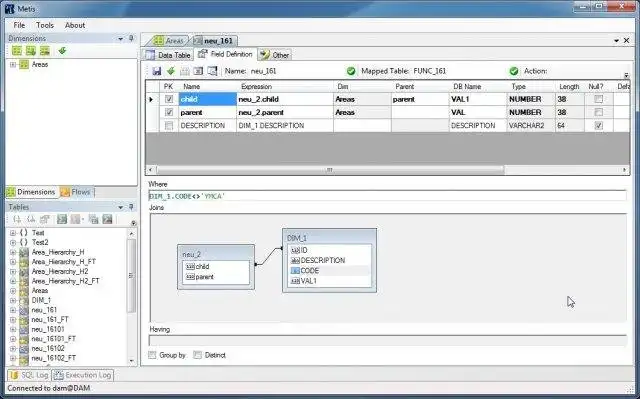This screenshot has height=399, width=640.
Task: Click the first icon in the Tables toolbar
Action: click(x=17, y=219)
